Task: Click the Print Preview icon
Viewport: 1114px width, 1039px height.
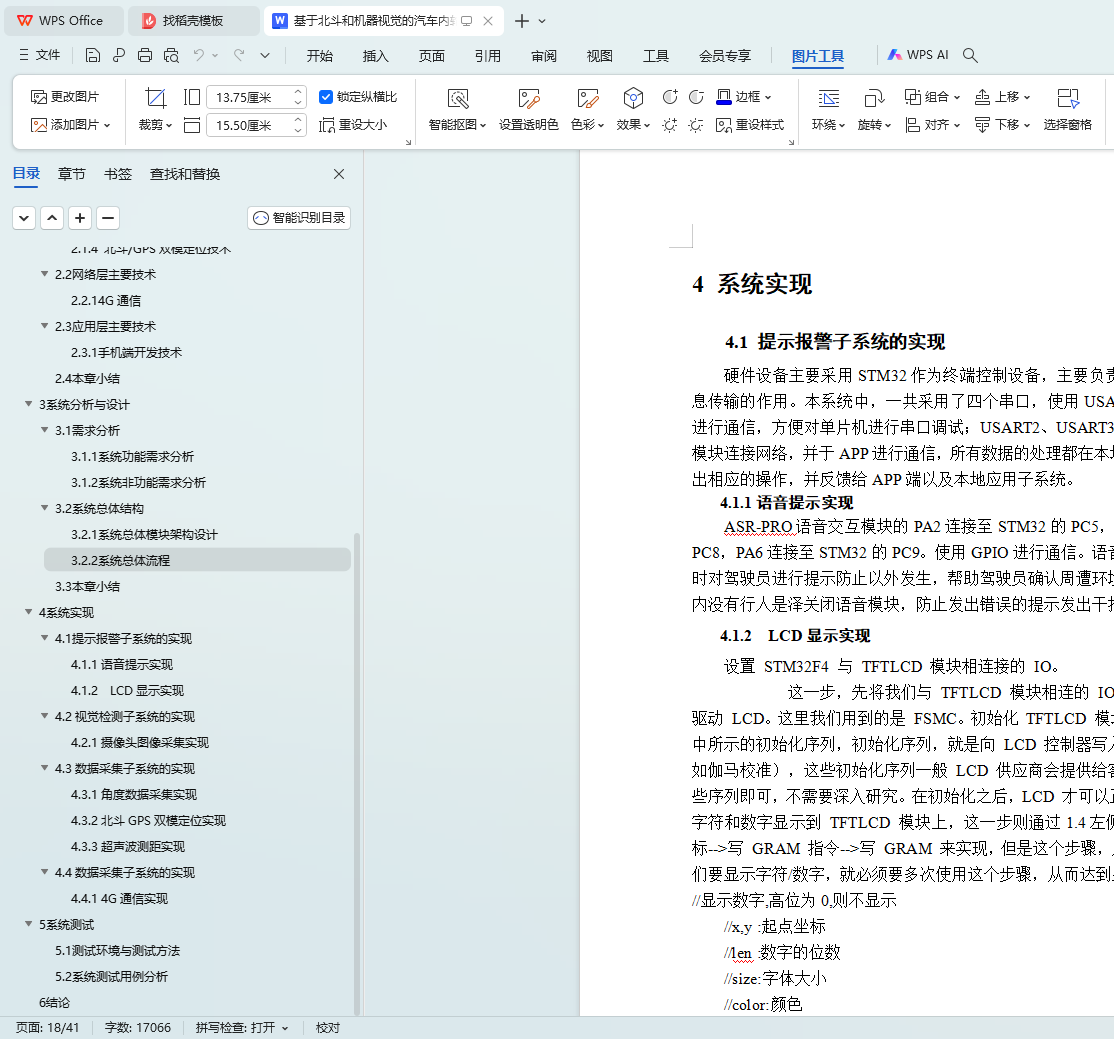Action: (171, 55)
